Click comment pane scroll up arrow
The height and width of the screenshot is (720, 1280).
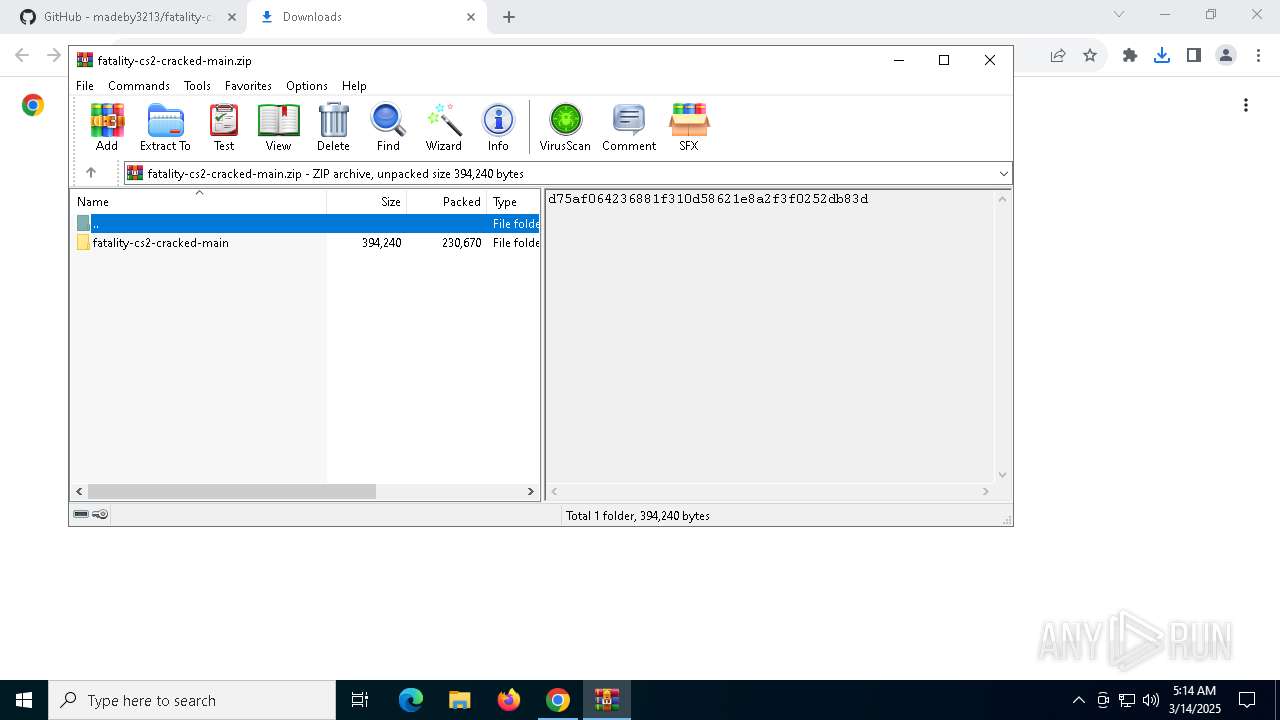pyautogui.click(x=1002, y=198)
